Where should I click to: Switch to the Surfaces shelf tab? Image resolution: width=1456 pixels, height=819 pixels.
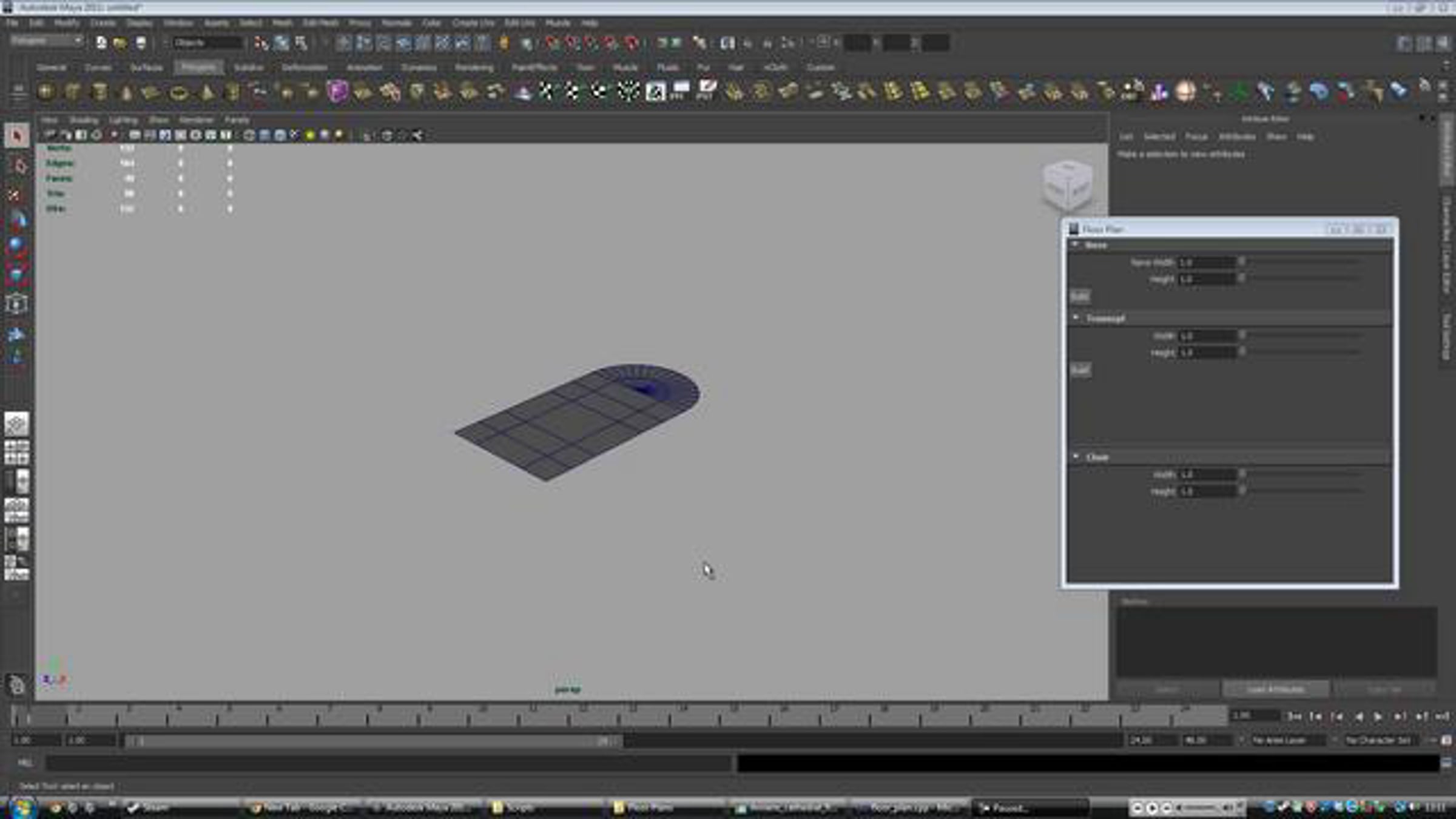click(146, 67)
